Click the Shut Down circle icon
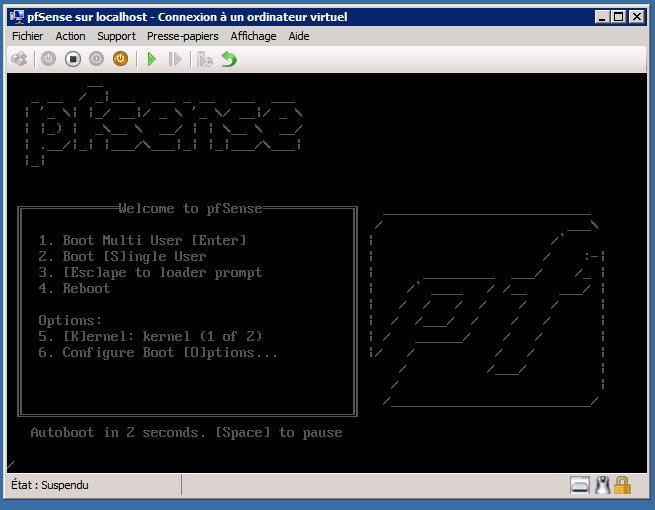This screenshot has height=510, width=655. click(x=96, y=59)
